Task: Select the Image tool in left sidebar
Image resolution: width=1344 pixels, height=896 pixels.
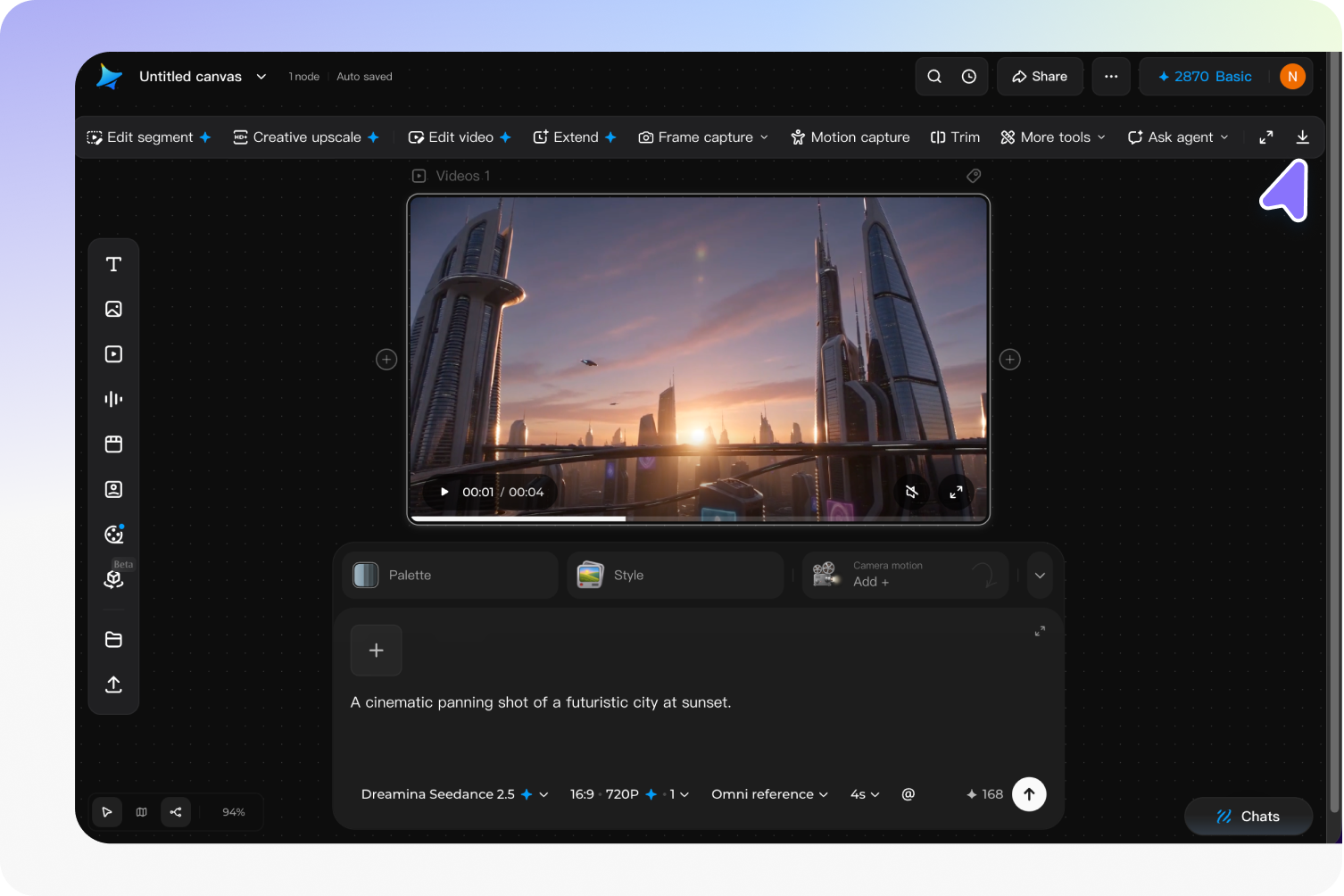Action: (113, 309)
